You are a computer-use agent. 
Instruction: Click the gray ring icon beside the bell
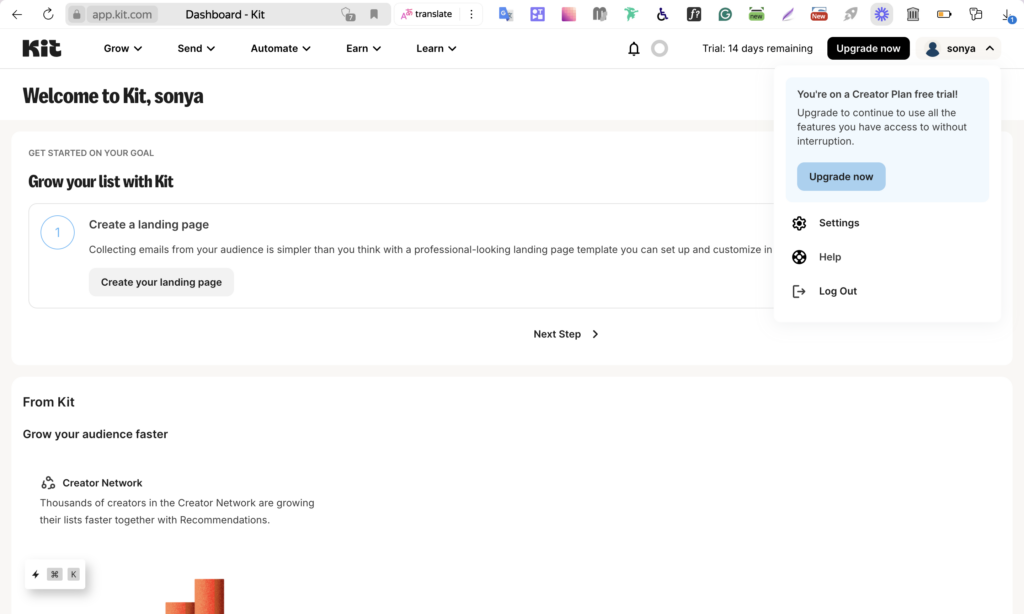point(660,48)
